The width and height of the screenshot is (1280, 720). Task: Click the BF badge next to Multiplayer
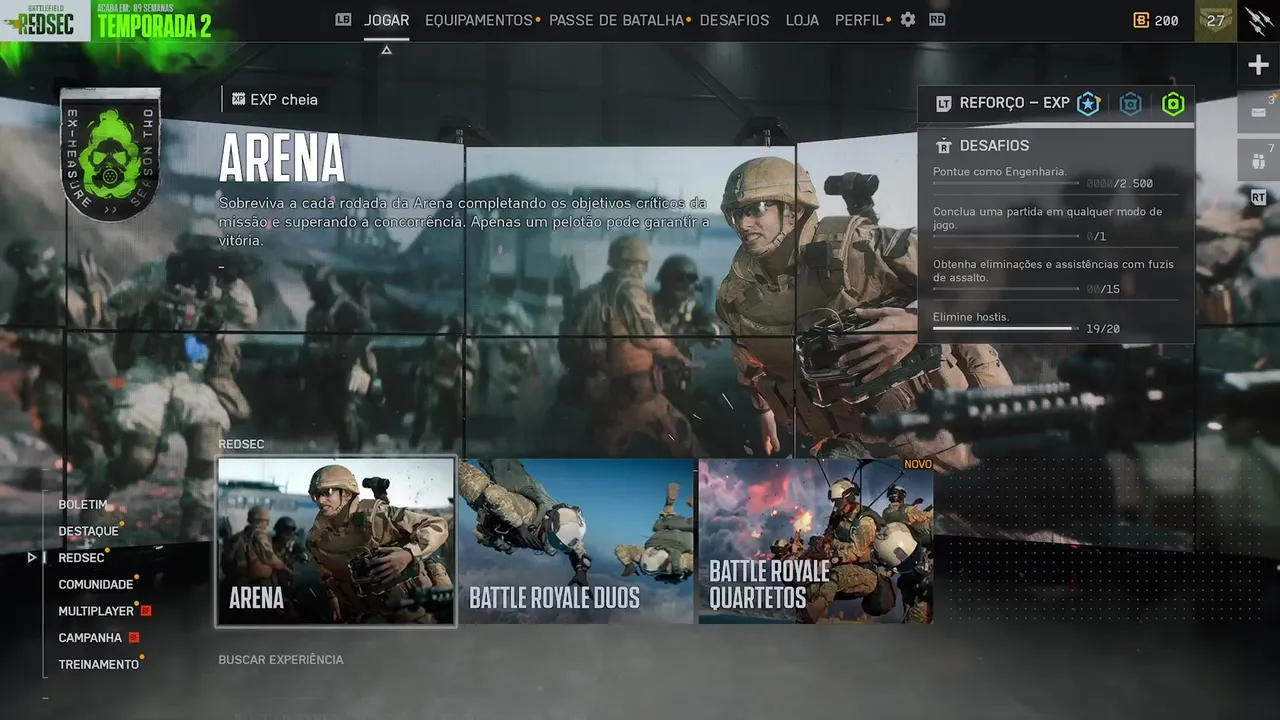146,611
